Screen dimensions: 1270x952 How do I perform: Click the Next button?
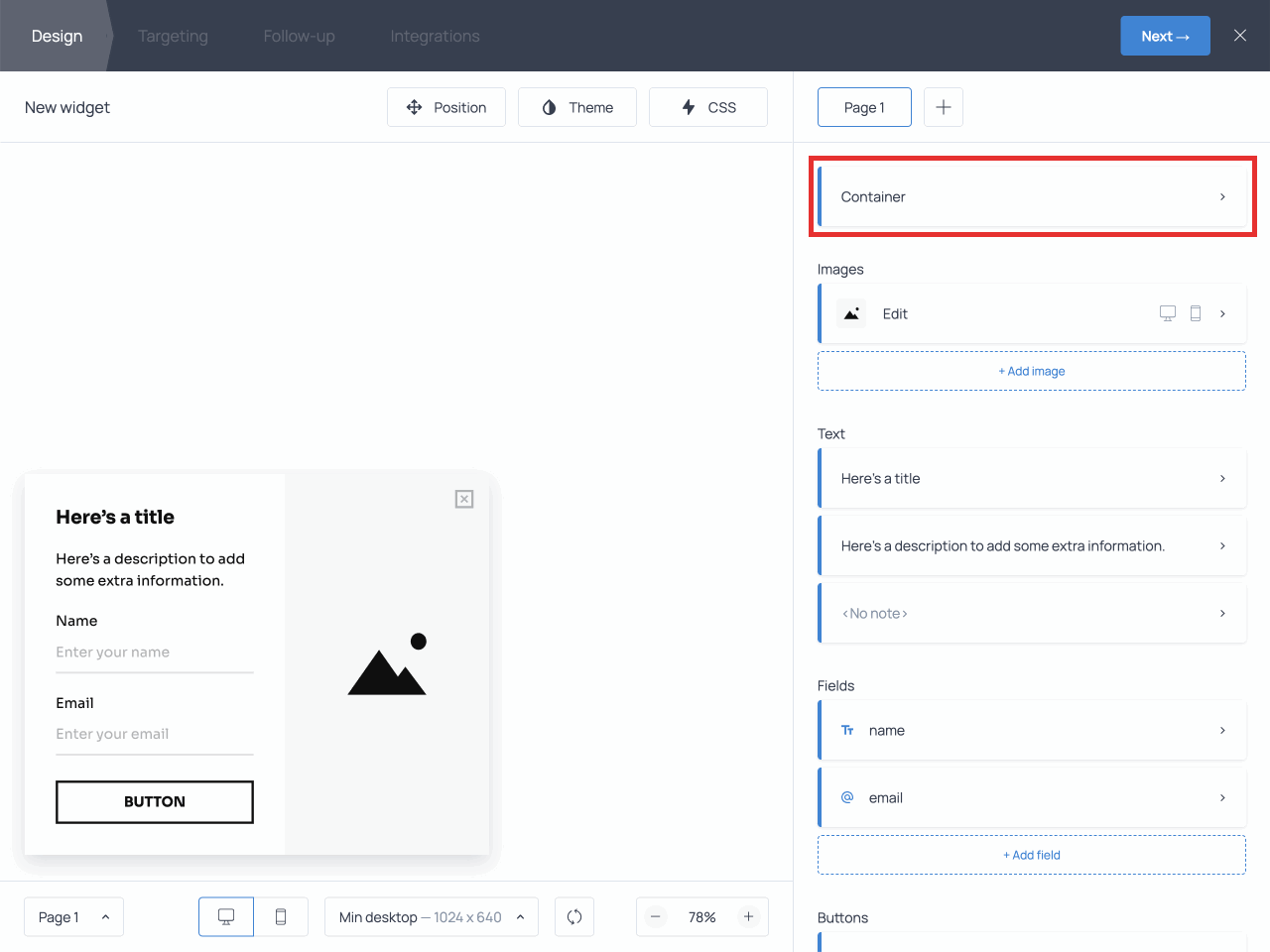pos(1165,35)
